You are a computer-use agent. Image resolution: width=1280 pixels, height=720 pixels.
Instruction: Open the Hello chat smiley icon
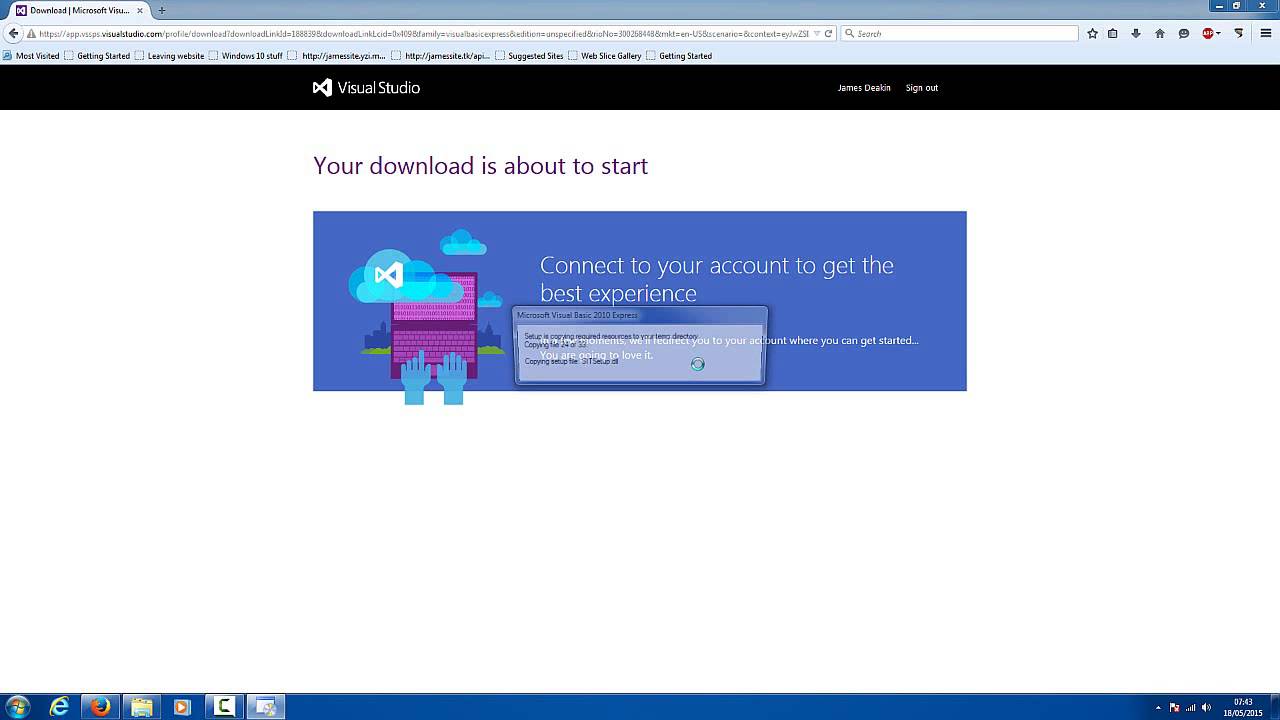[x=1184, y=33]
